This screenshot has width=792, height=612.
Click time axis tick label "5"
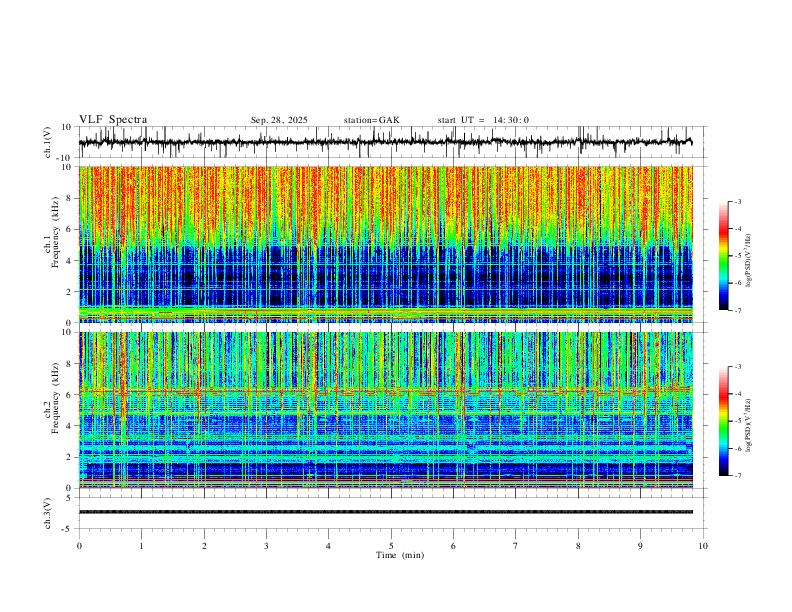(x=391, y=546)
